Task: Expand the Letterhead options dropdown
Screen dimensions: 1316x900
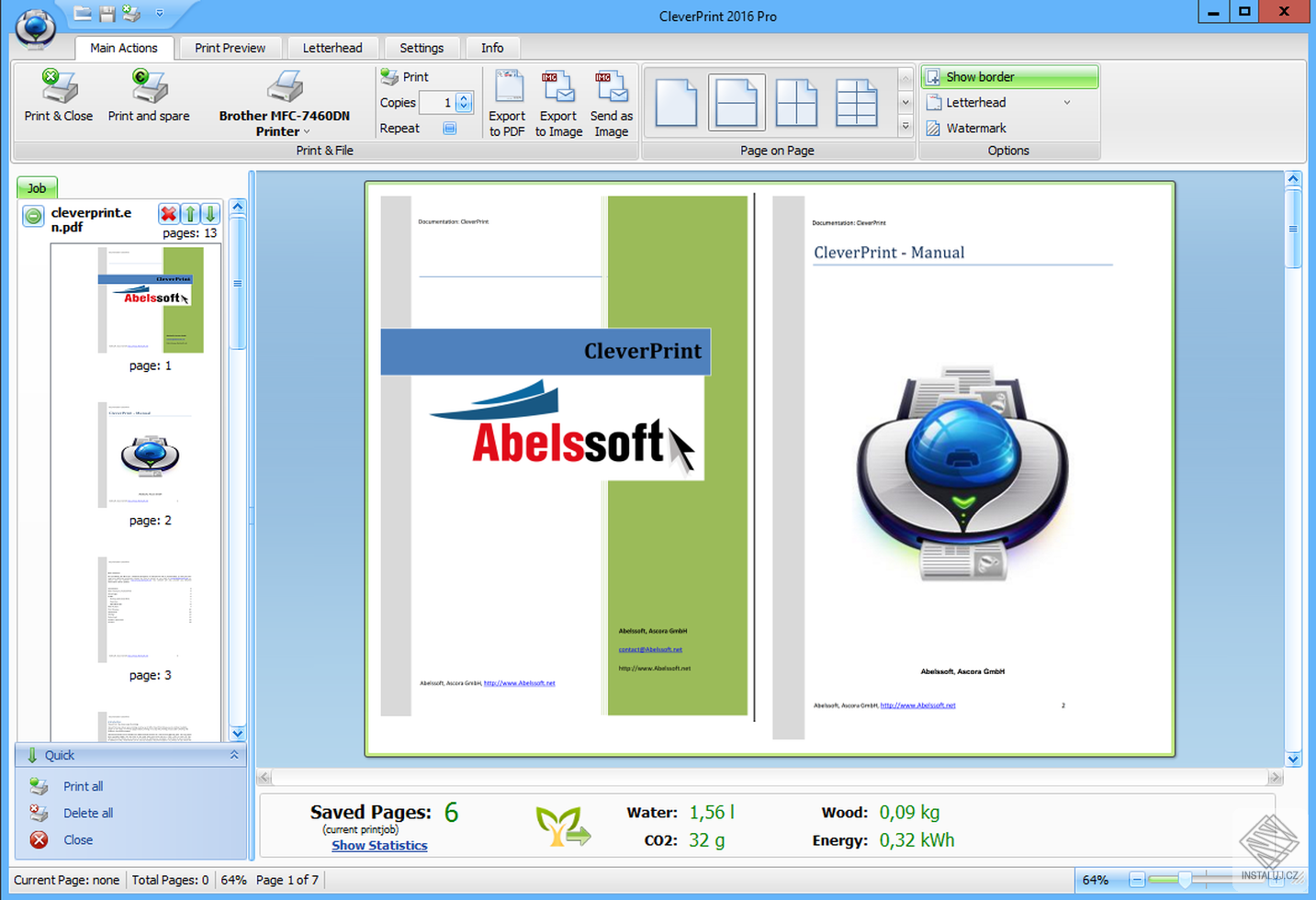Action: coord(1067,103)
